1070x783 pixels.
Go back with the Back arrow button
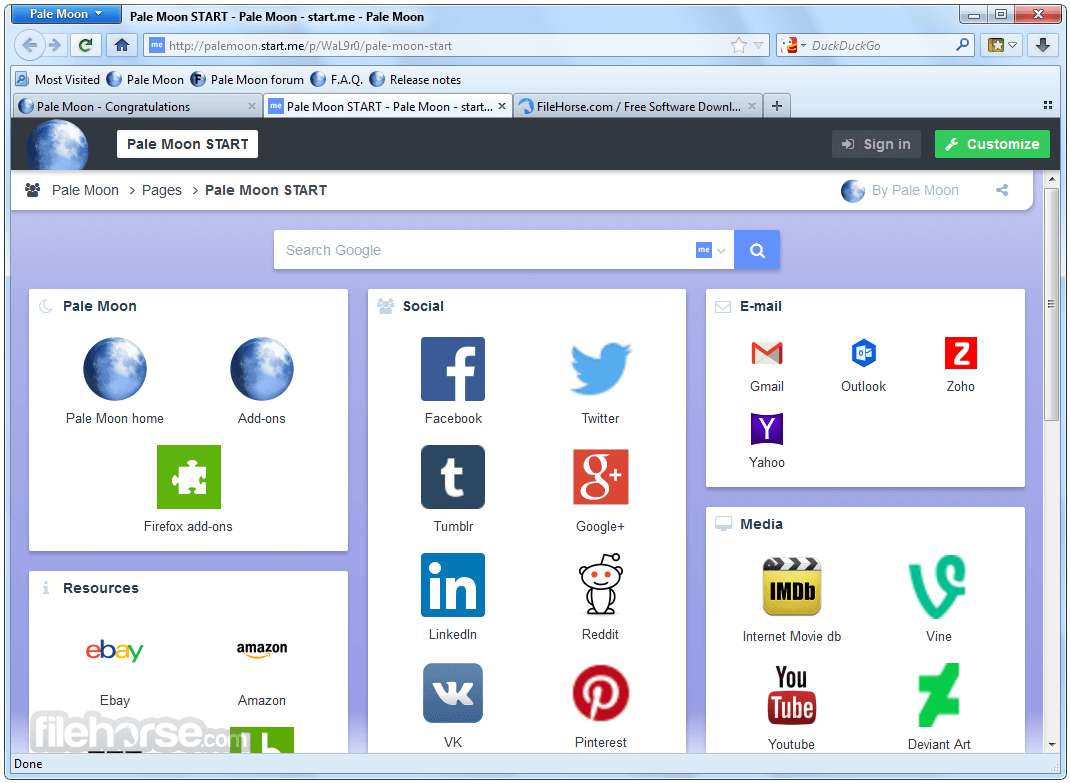[29, 46]
